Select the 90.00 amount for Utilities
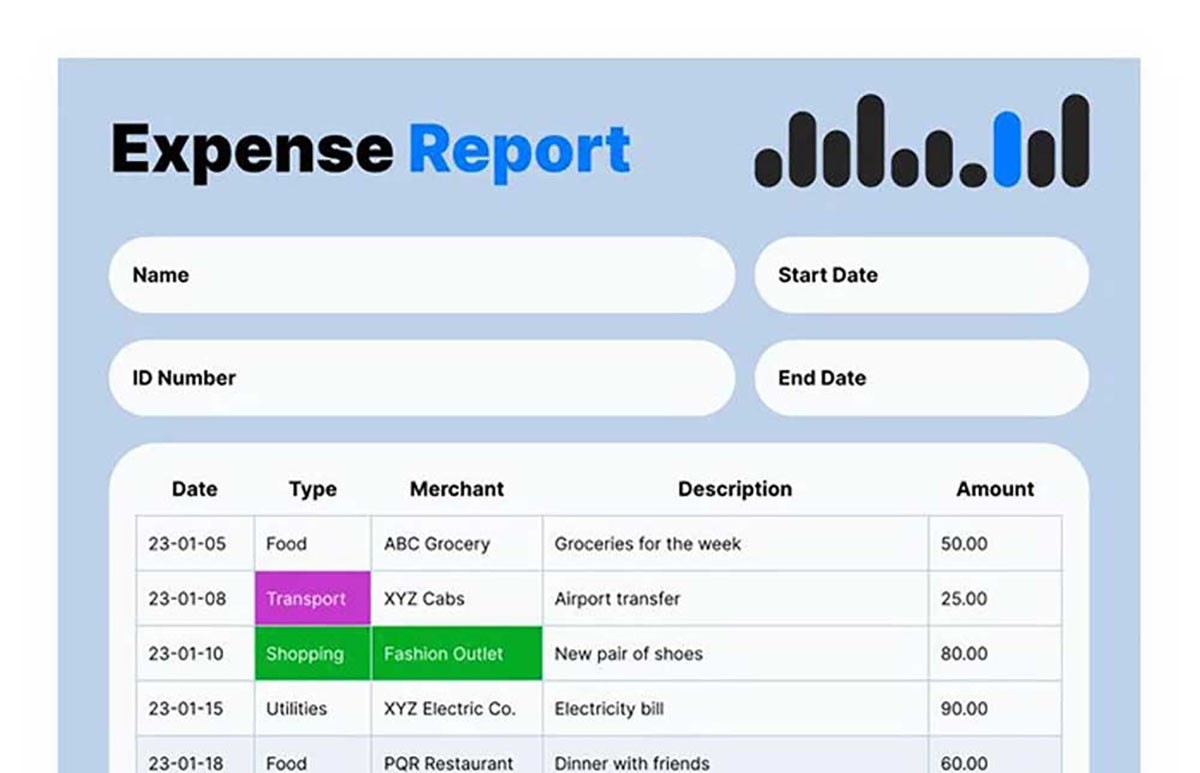This screenshot has width=1200, height=773. [x=964, y=709]
